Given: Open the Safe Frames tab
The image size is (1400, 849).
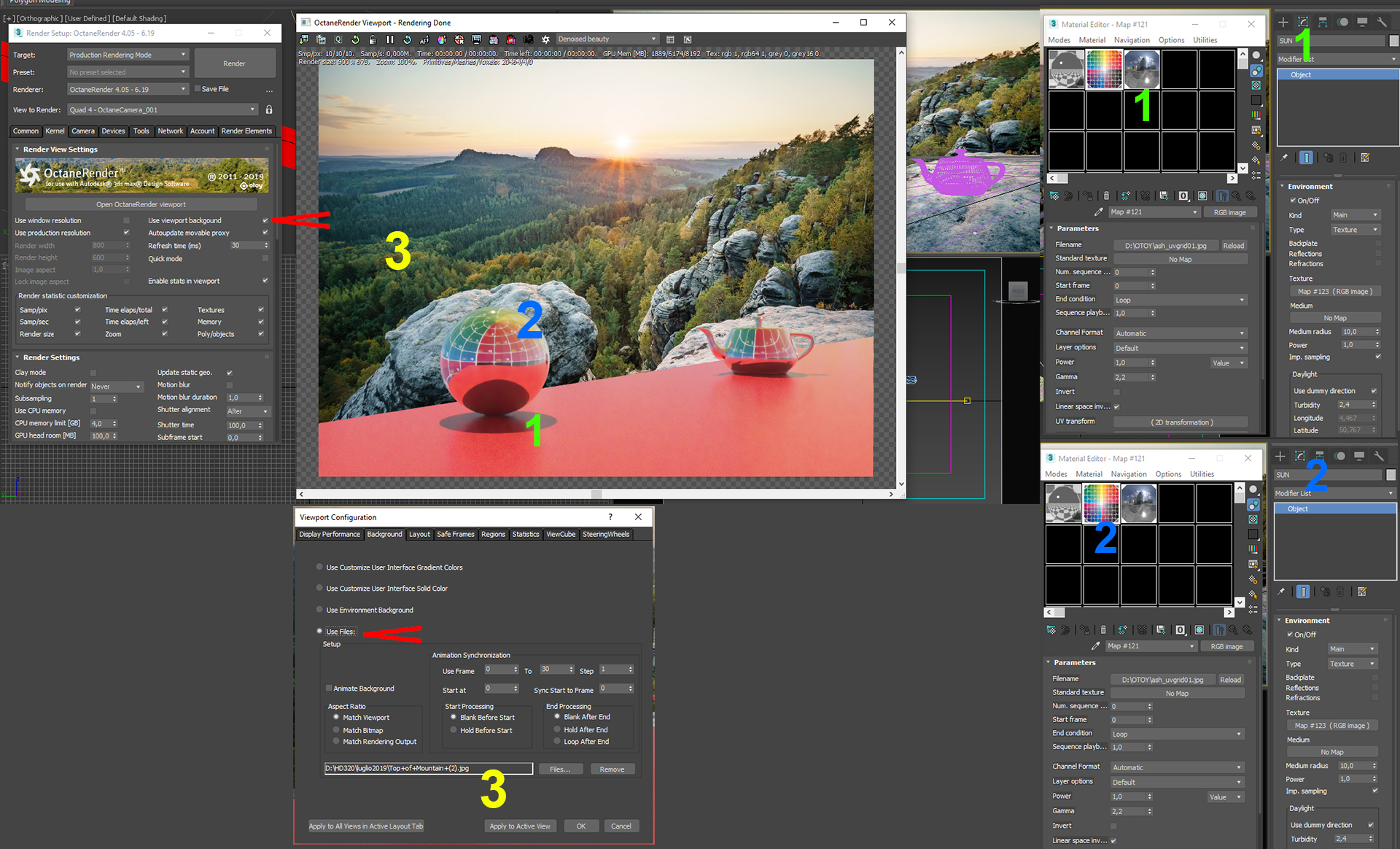Looking at the screenshot, I should coord(455,534).
